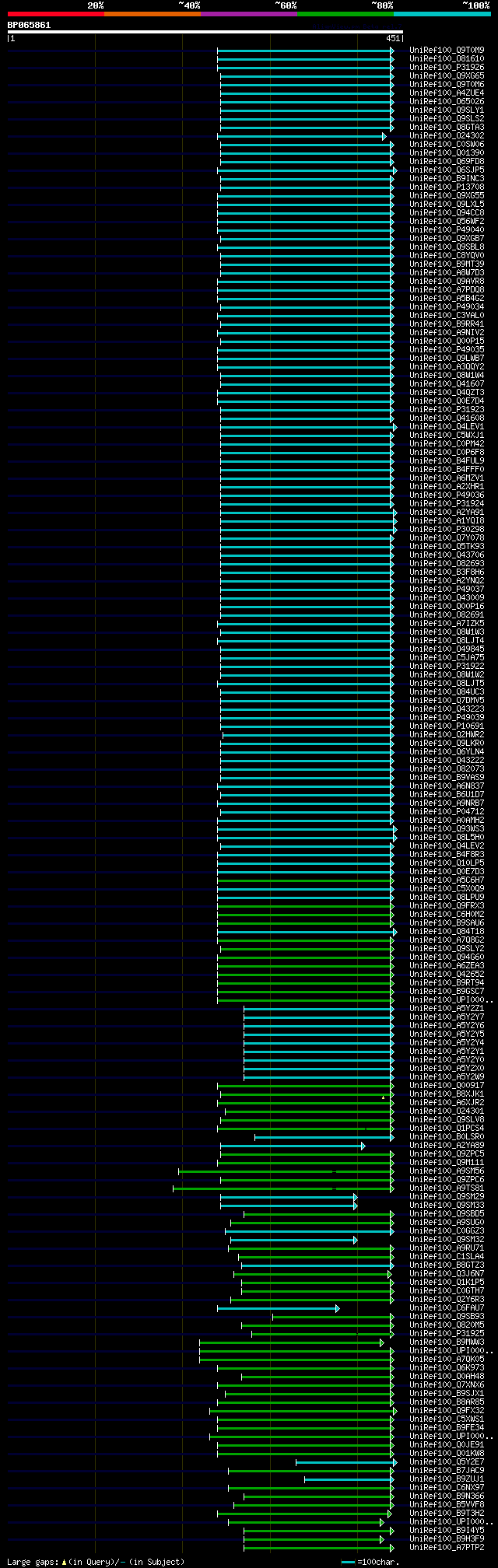Screen dimensions: 498x1568
Task: Select label UniRef100_A5Y2W9
Action: tap(447, 1077)
